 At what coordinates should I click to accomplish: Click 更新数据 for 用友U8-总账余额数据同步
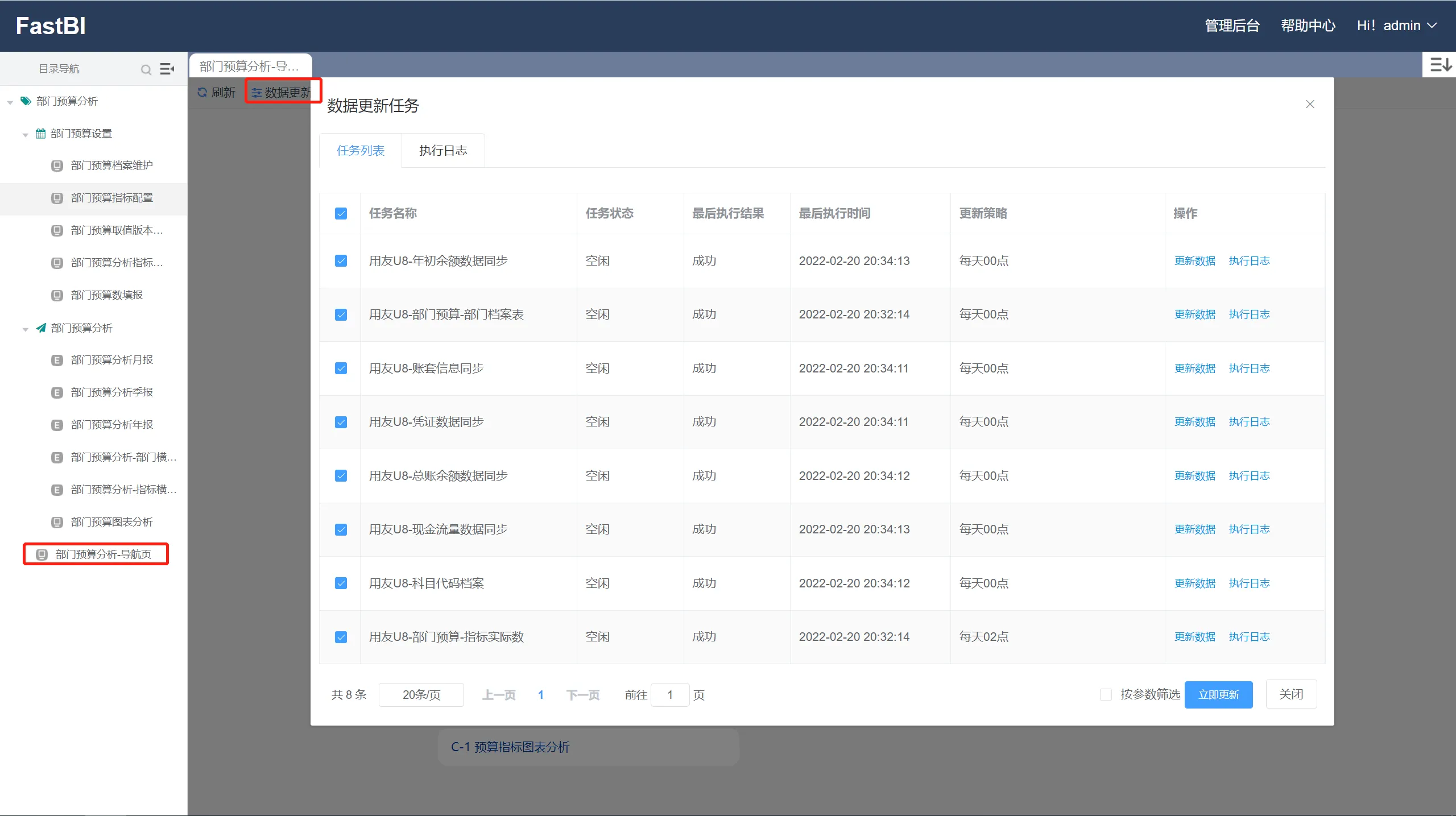click(x=1195, y=476)
